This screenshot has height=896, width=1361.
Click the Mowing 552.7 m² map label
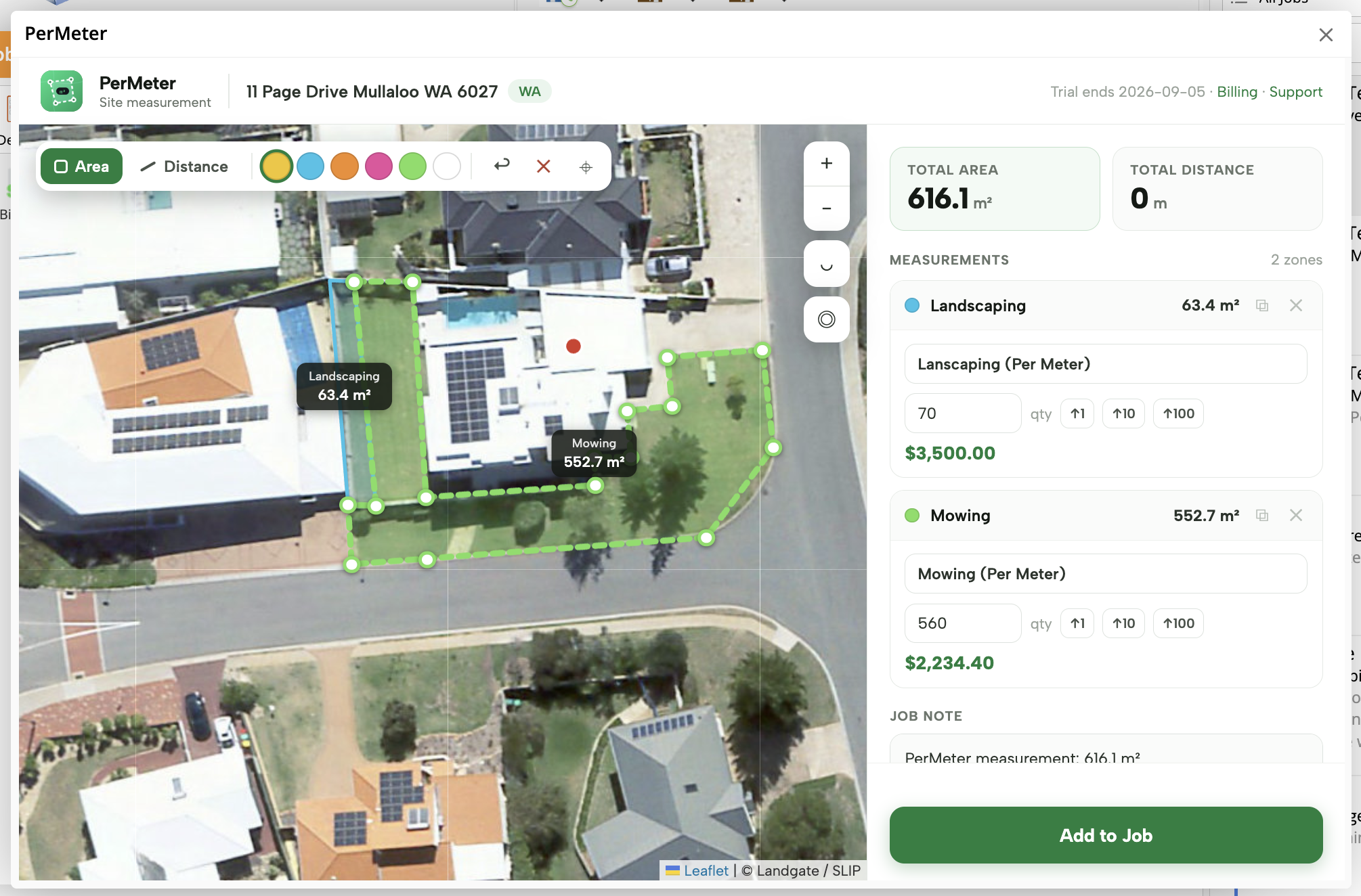594,453
